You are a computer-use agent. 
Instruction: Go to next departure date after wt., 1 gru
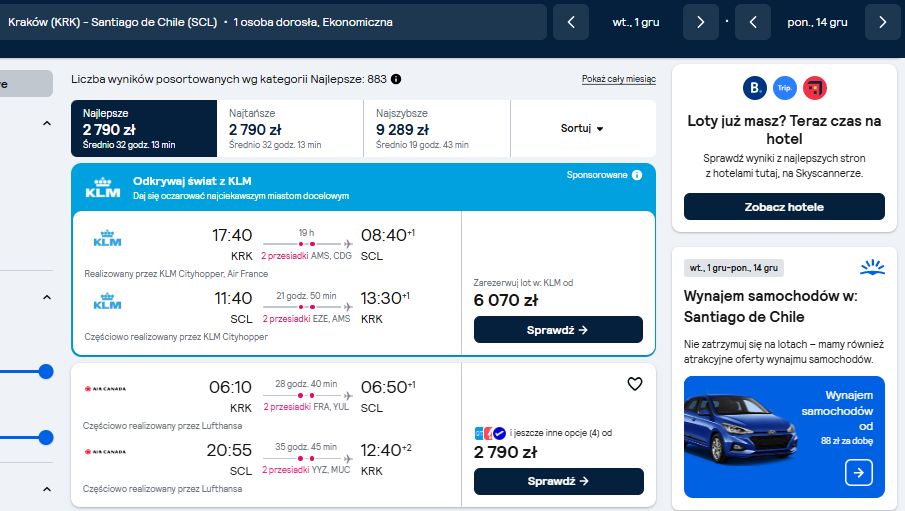click(x=701, y=22)
